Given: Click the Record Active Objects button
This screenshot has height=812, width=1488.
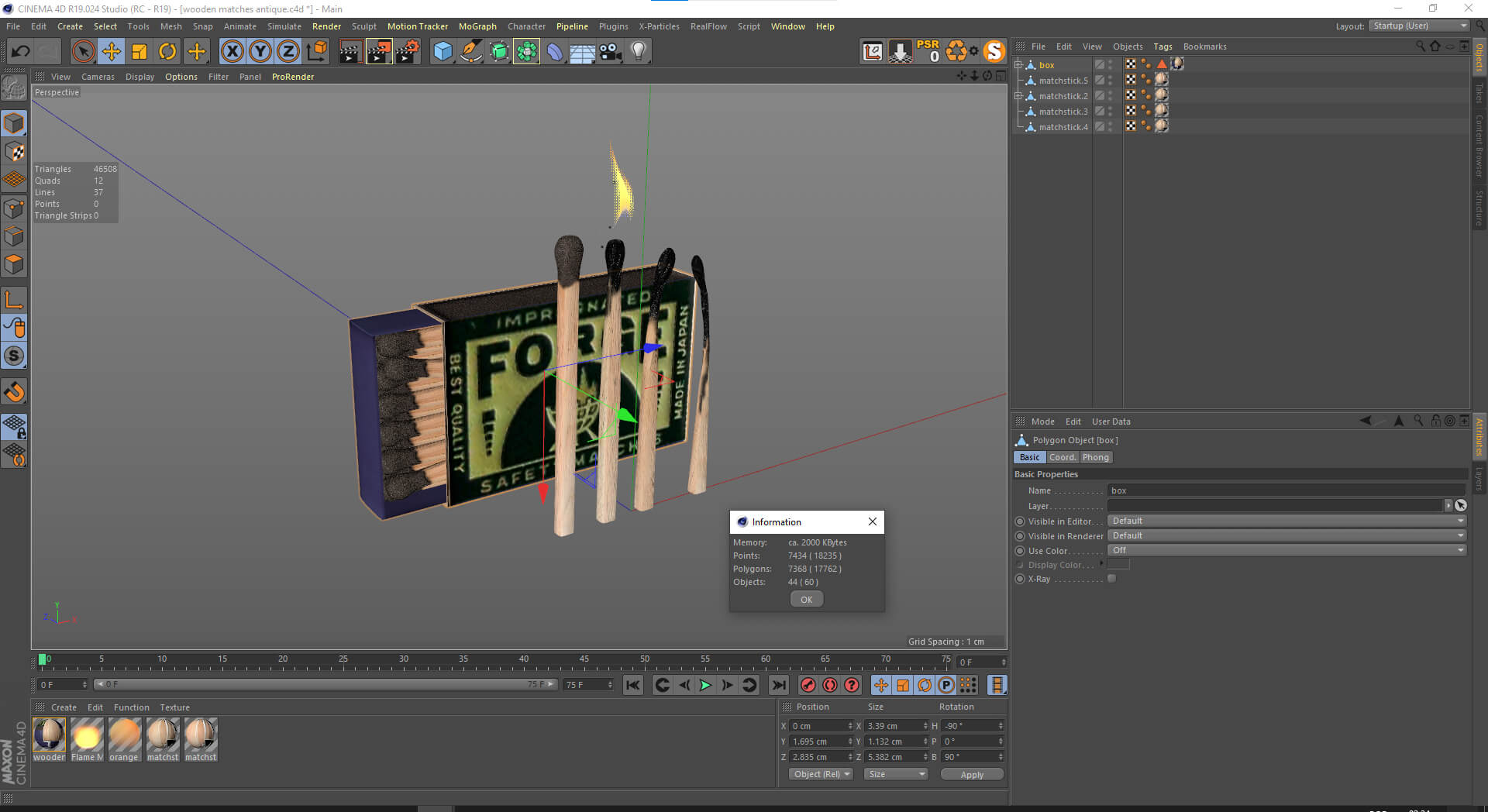Looking at the screenshot, I should point(808,685).
